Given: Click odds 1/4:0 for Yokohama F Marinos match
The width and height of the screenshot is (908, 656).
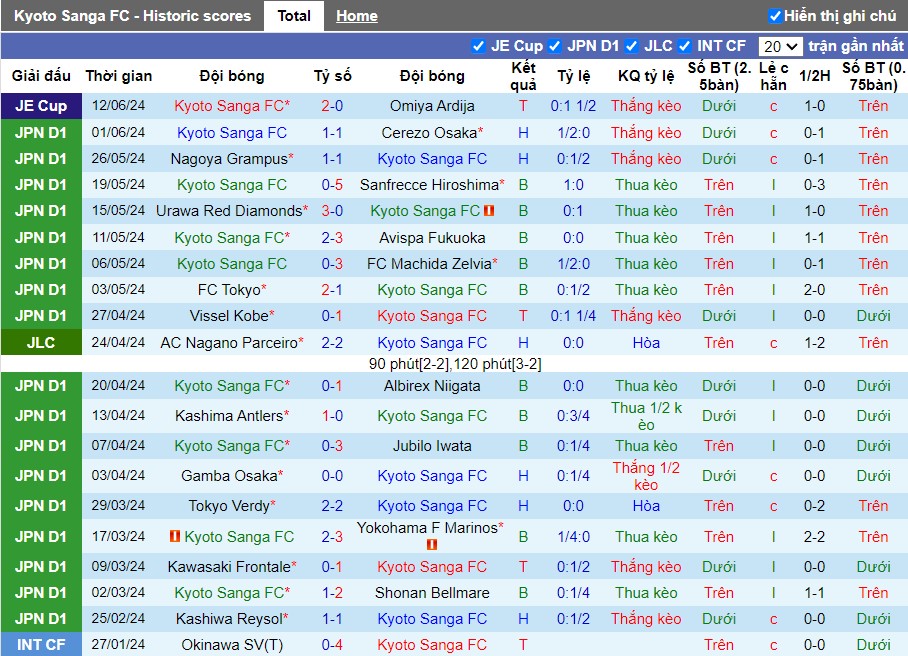Looking at the screenshot, I should tap(573, 536).
